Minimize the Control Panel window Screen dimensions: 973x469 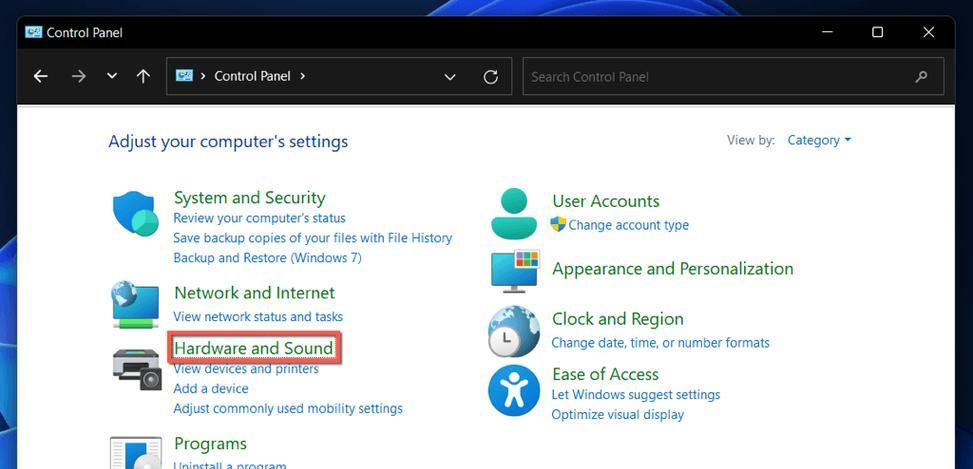click(x=827, y=32)
